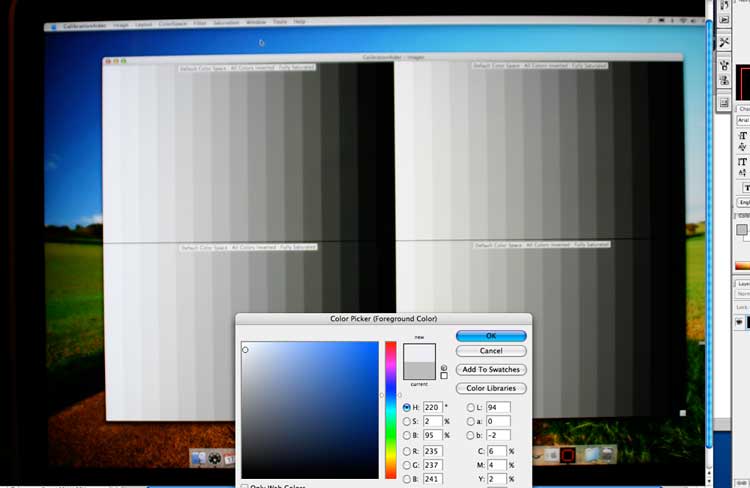Screen dimensions: 750x488
Task: Open the Image menu in menu bar
Action: (x=121, y=25)
